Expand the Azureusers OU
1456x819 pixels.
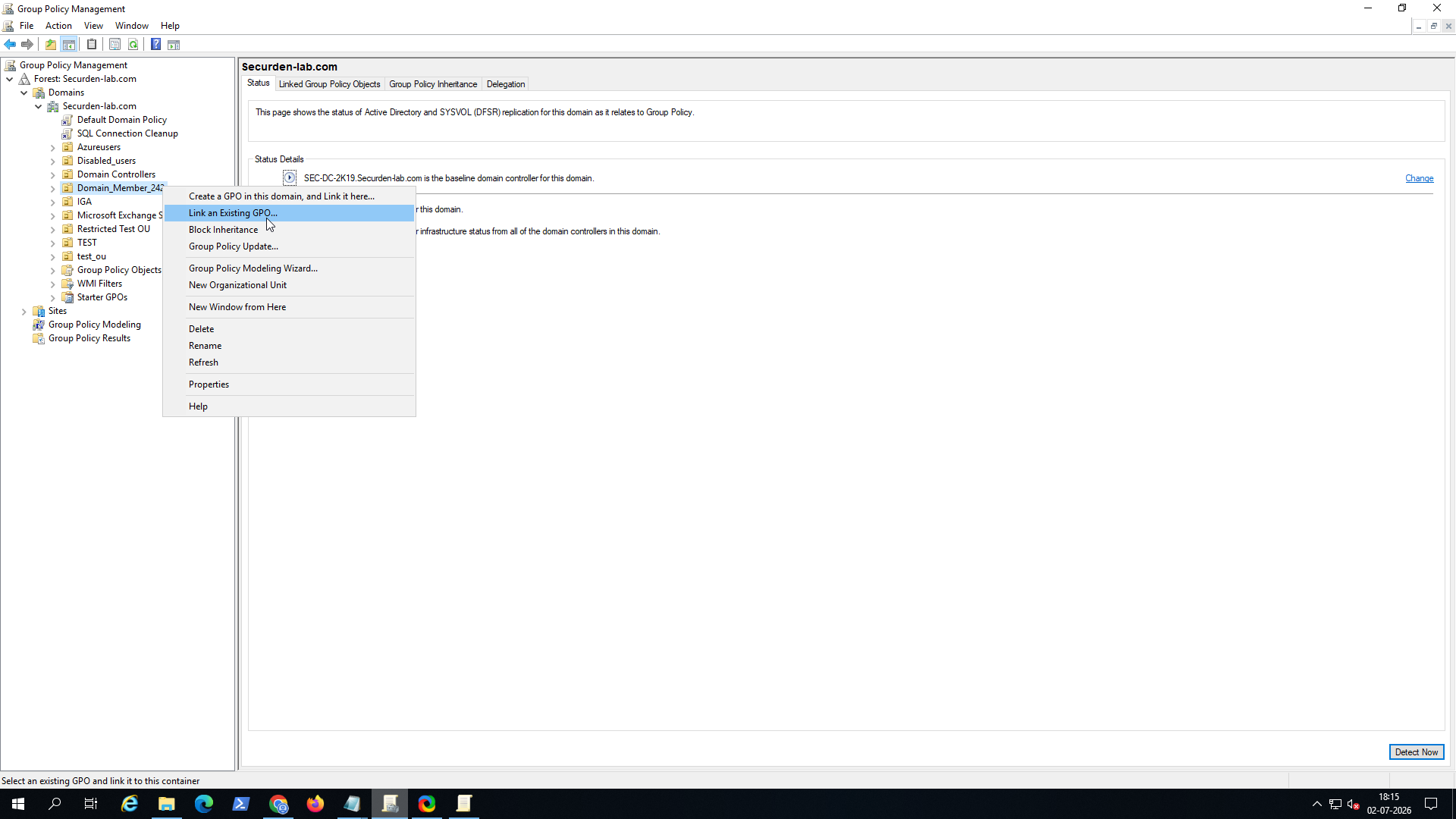click(x=53, y=147)
